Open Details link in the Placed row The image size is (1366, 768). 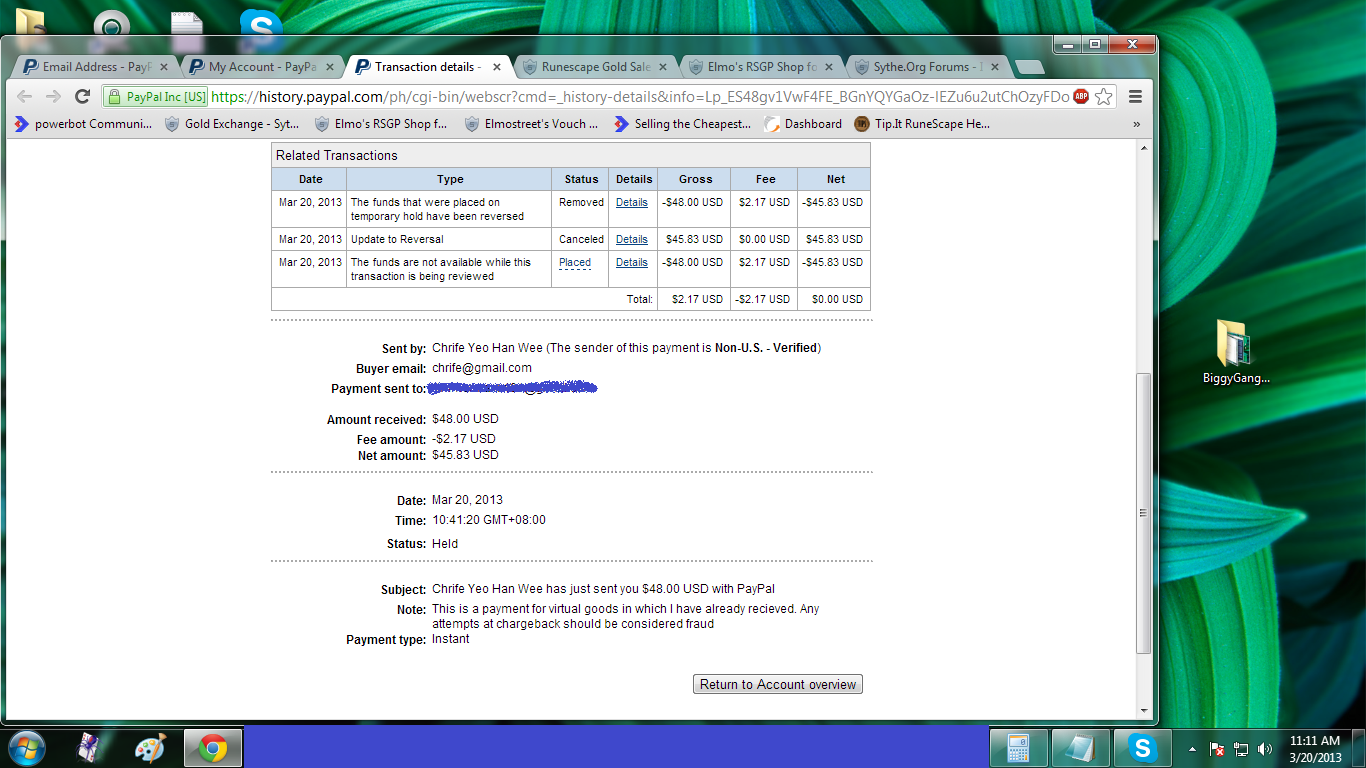pos(631,262)
